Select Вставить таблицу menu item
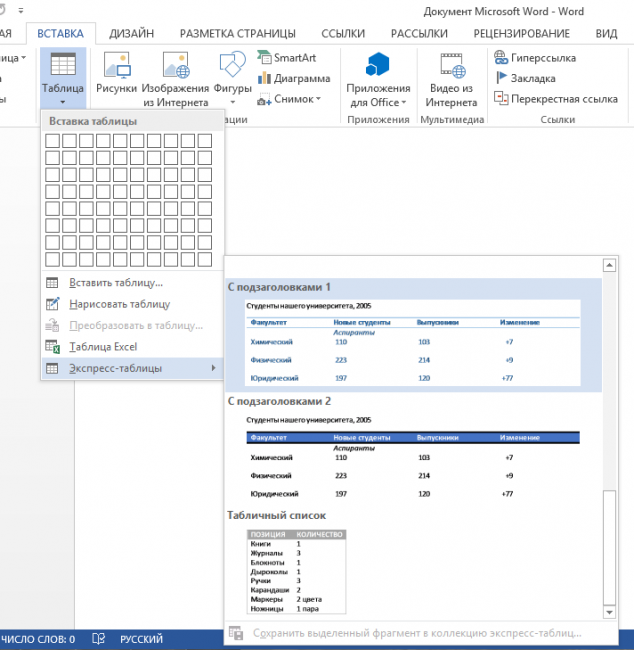 pyautogui.click(x=115, y=283)
